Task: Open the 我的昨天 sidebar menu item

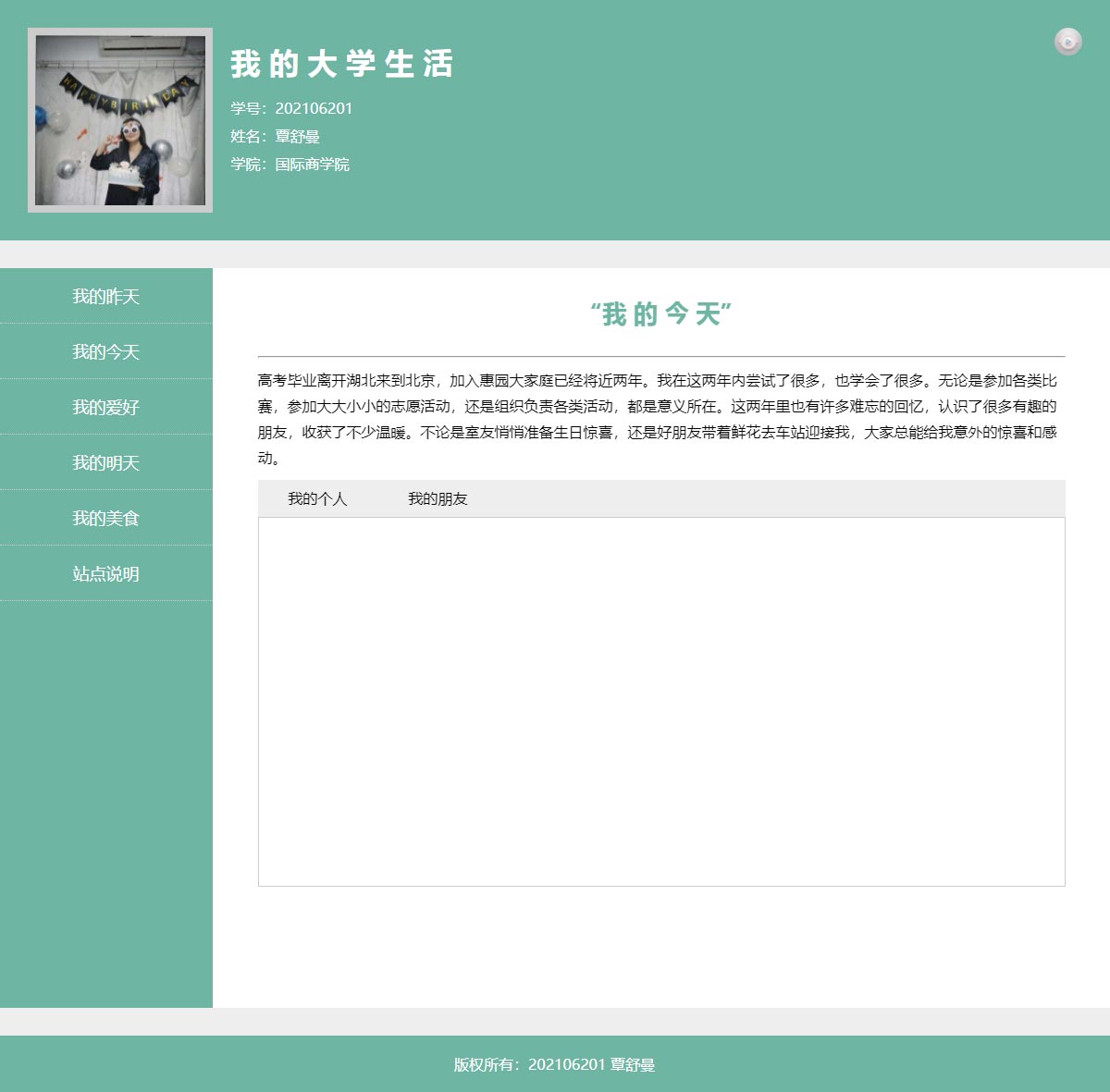Action: pos(106,297)
